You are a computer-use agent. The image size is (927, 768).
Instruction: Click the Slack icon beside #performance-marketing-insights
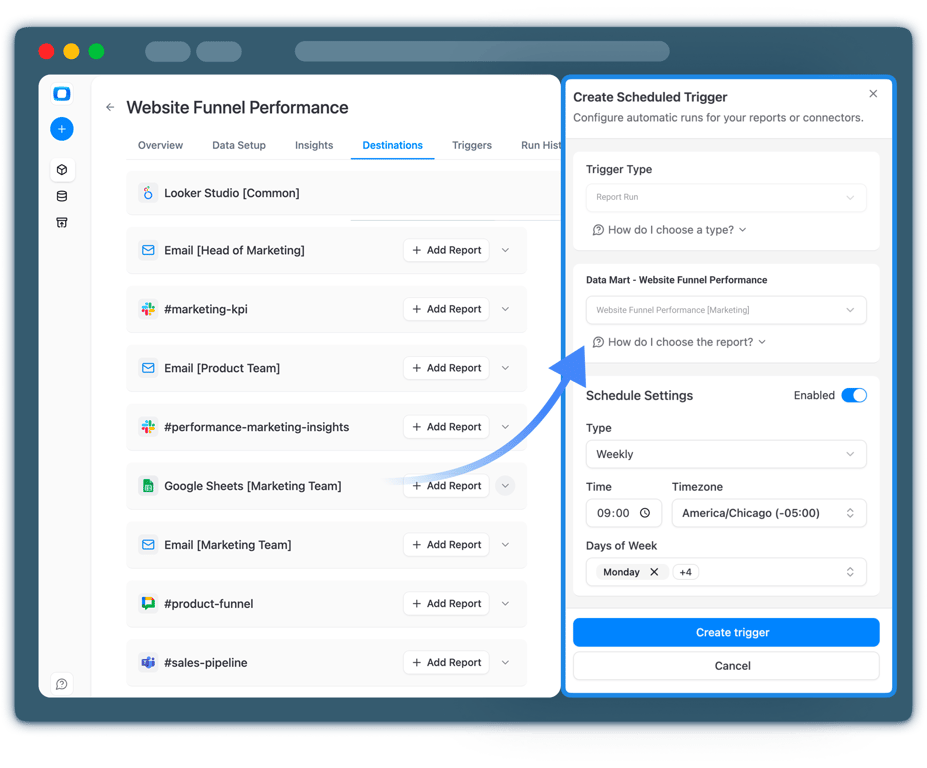(x=148, y=427)
